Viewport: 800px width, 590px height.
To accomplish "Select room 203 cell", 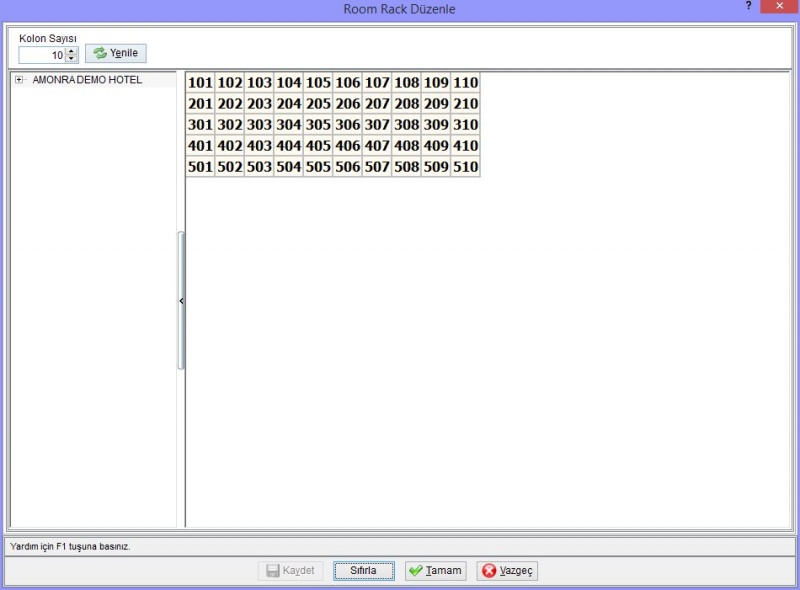I will [x=259, y=104].
